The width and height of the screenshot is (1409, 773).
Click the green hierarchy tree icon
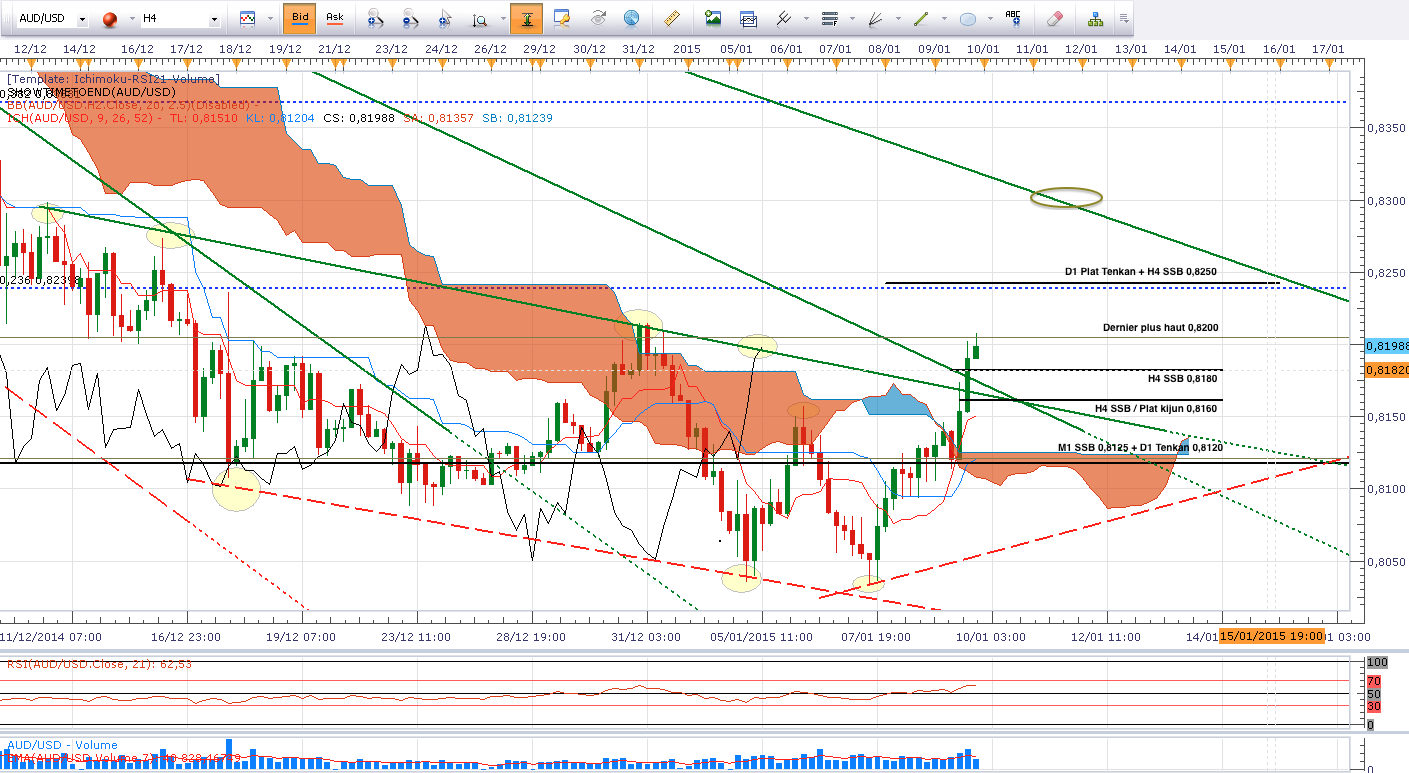coord(1096,18)
